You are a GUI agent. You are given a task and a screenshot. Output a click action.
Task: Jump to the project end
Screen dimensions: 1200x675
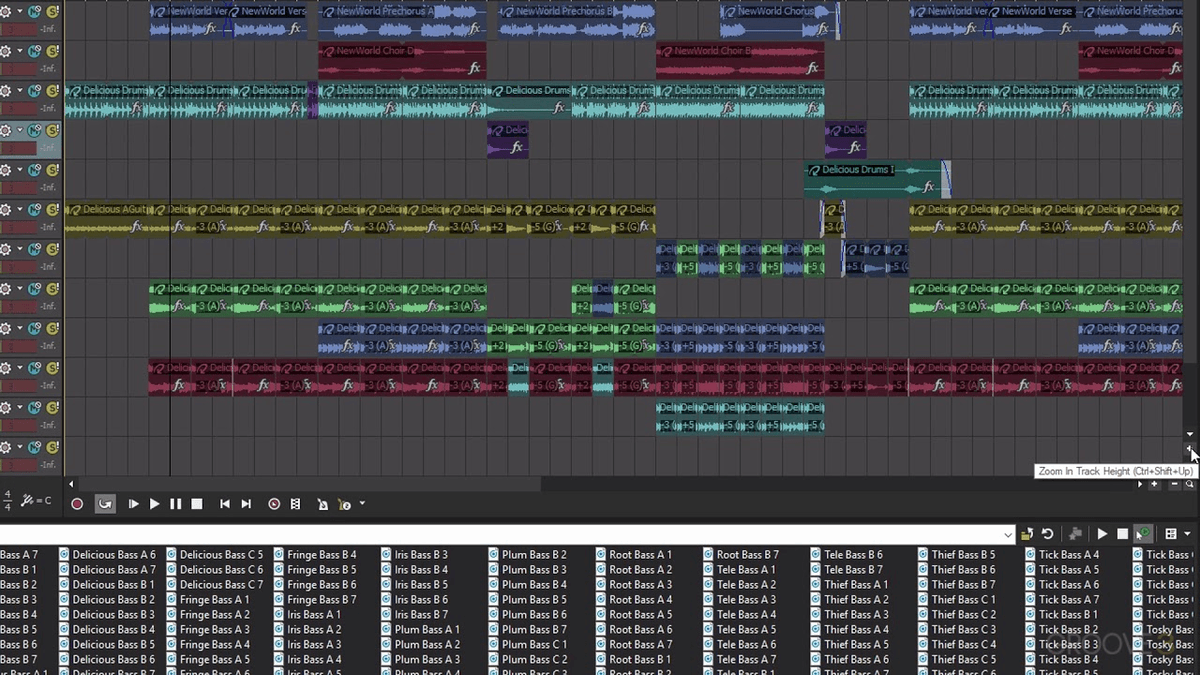246,505
